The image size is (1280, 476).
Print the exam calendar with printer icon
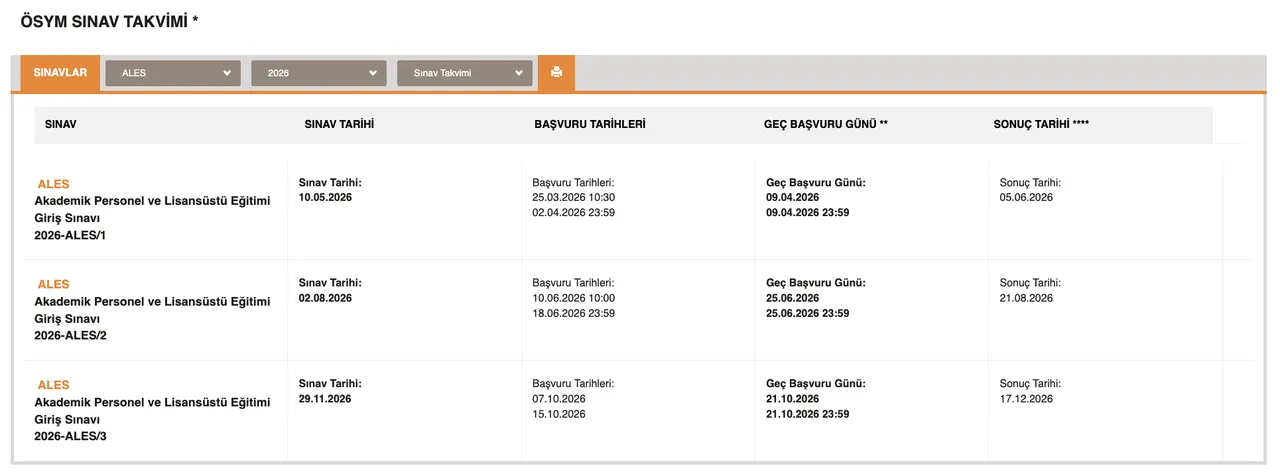click(556, 73)
